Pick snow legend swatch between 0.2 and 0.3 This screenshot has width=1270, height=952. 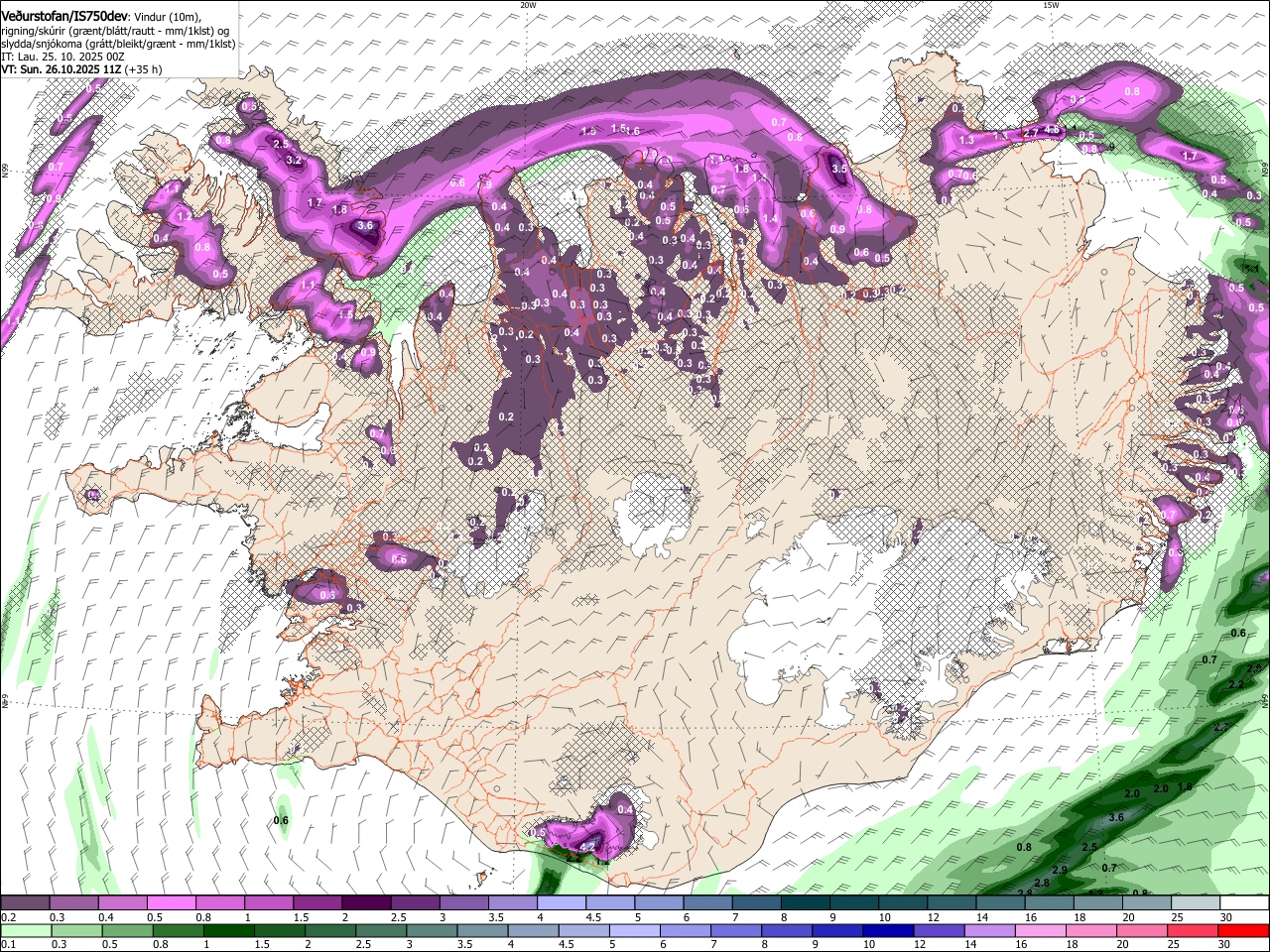(25, 903)
